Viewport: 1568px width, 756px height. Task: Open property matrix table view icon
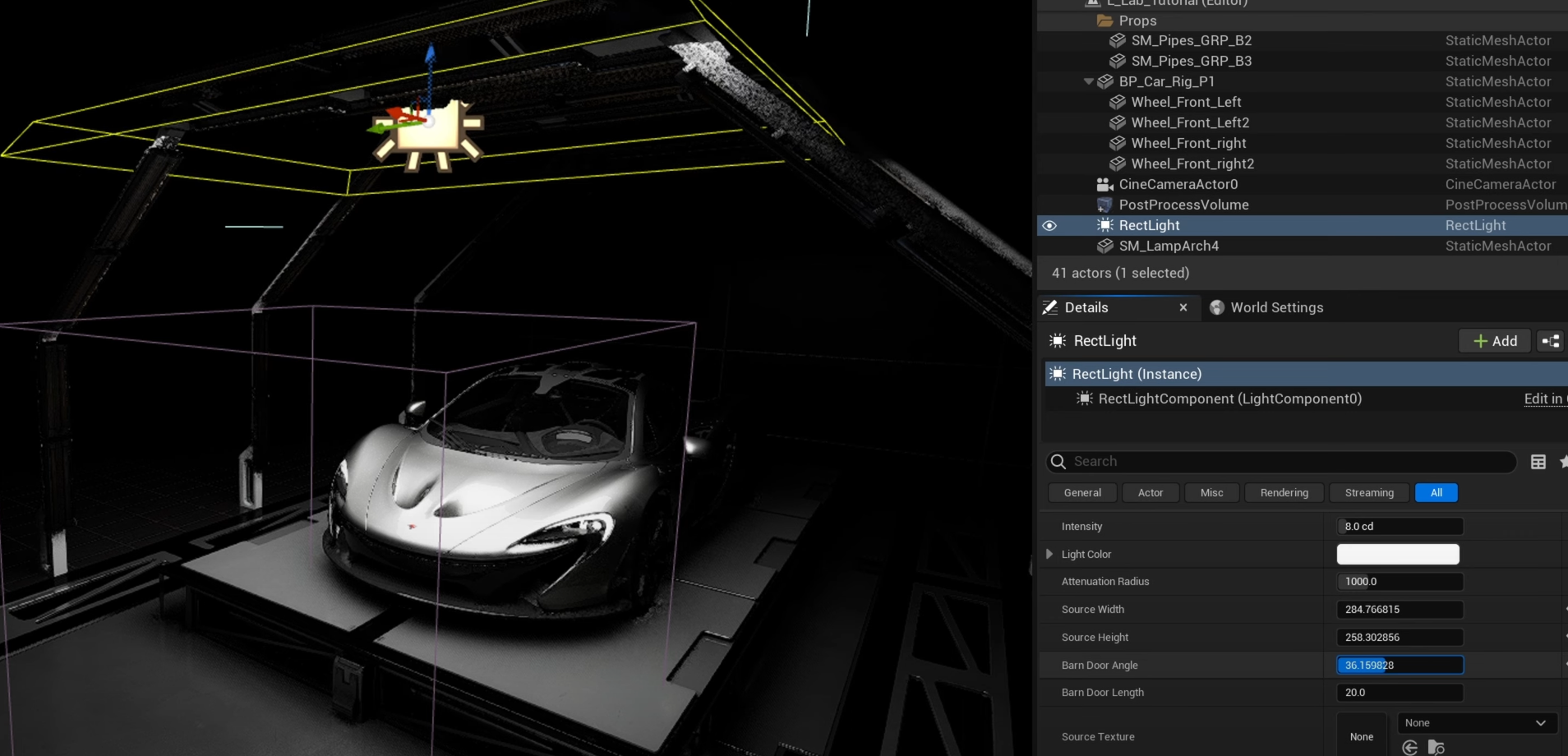[1538, 462]
